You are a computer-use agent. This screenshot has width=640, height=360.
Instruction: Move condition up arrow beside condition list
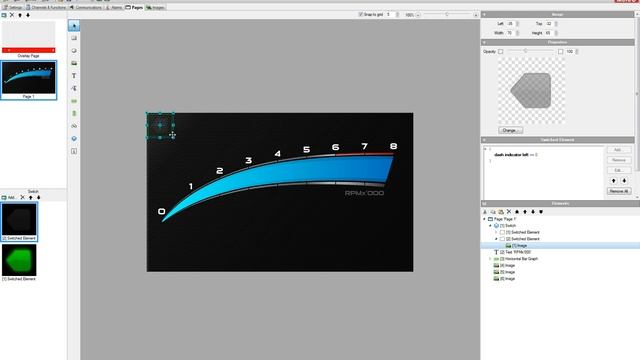click(613, 180)
